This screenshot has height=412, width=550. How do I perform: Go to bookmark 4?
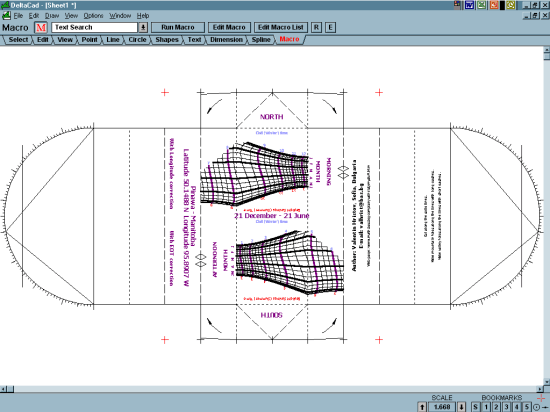[517, 407]
